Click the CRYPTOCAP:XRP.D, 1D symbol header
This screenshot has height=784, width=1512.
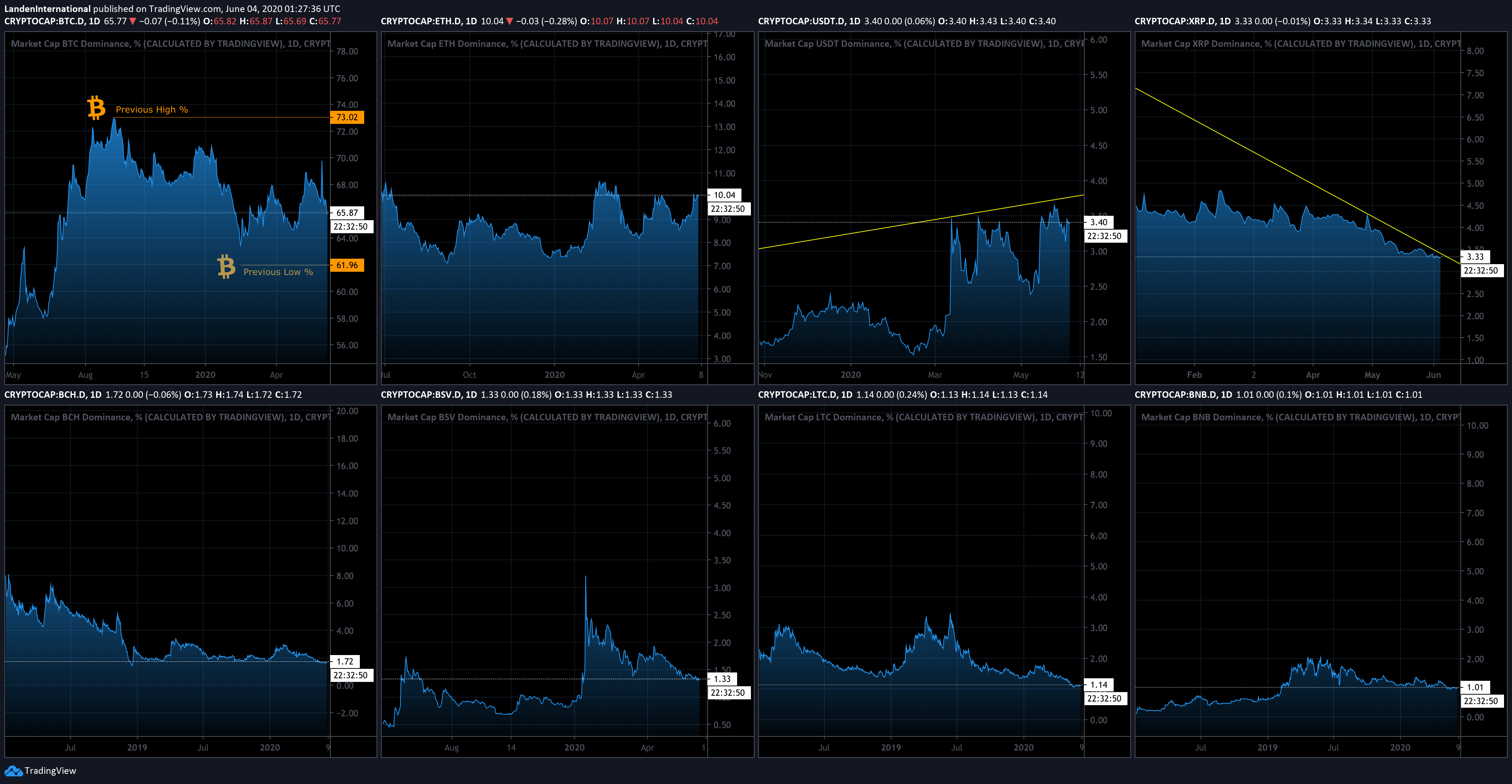(1183, 21)
